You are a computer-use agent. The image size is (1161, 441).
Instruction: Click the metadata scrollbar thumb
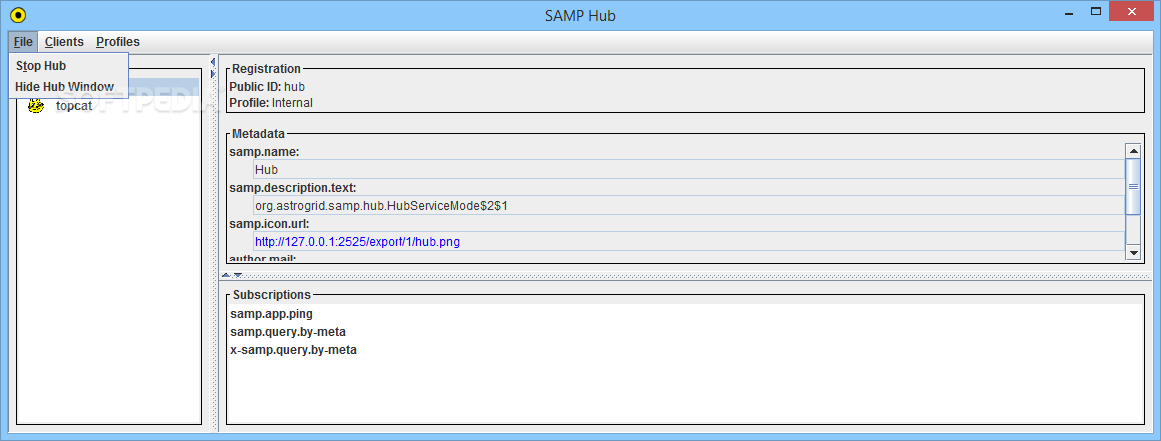click(x=1133, y=186)
